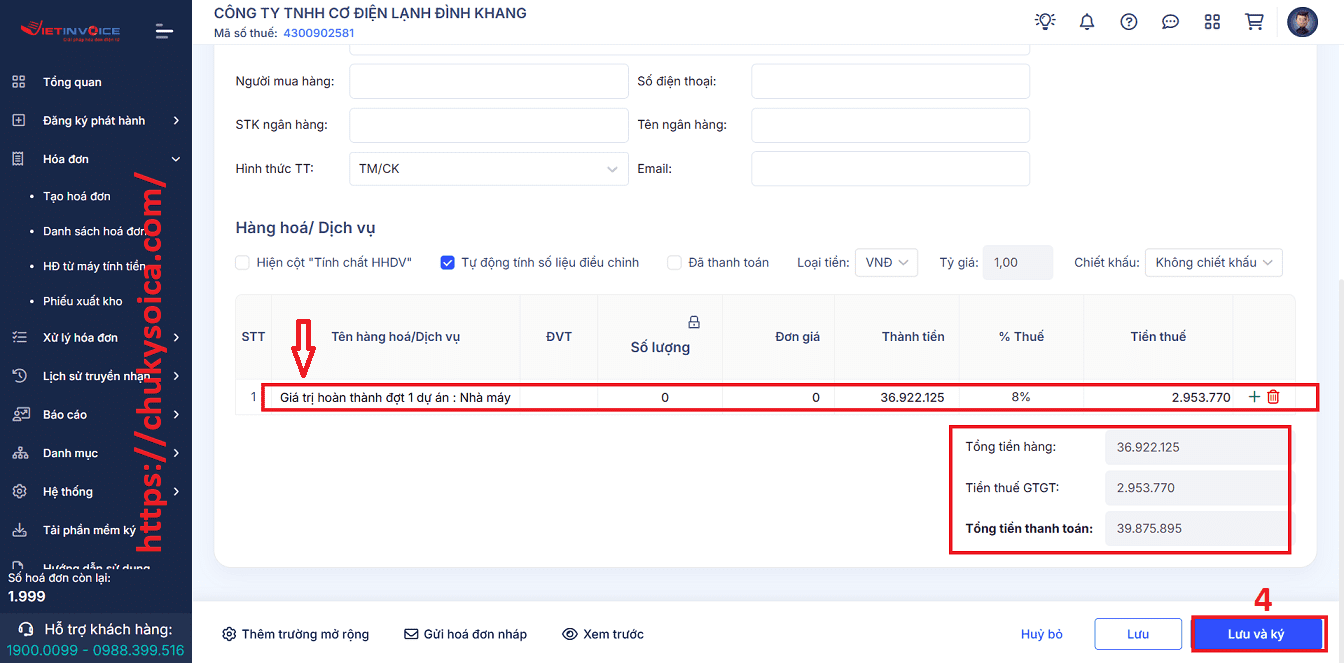Uncheck Tự động tính số liệu điều chỉnh

click(448, 262)
